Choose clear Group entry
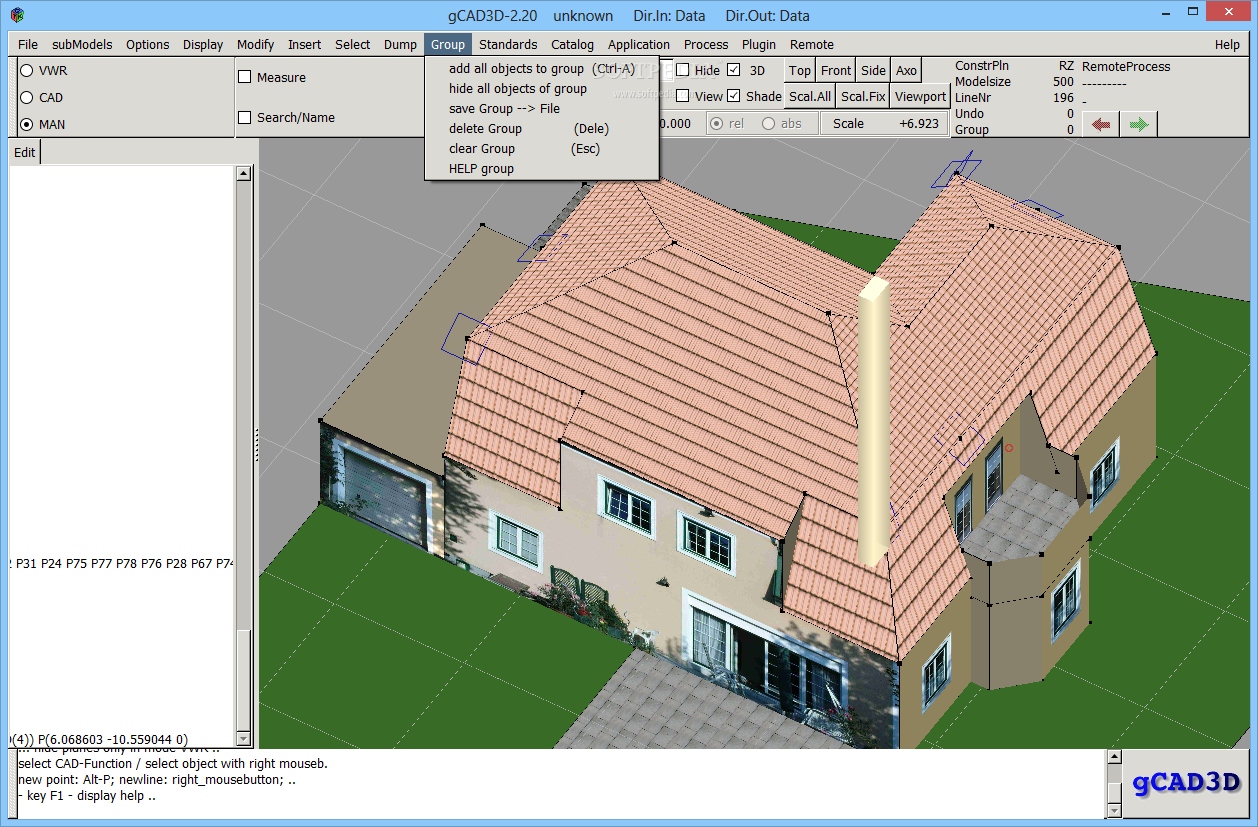This screenshot has height=827, width=1258. (541, 149)
